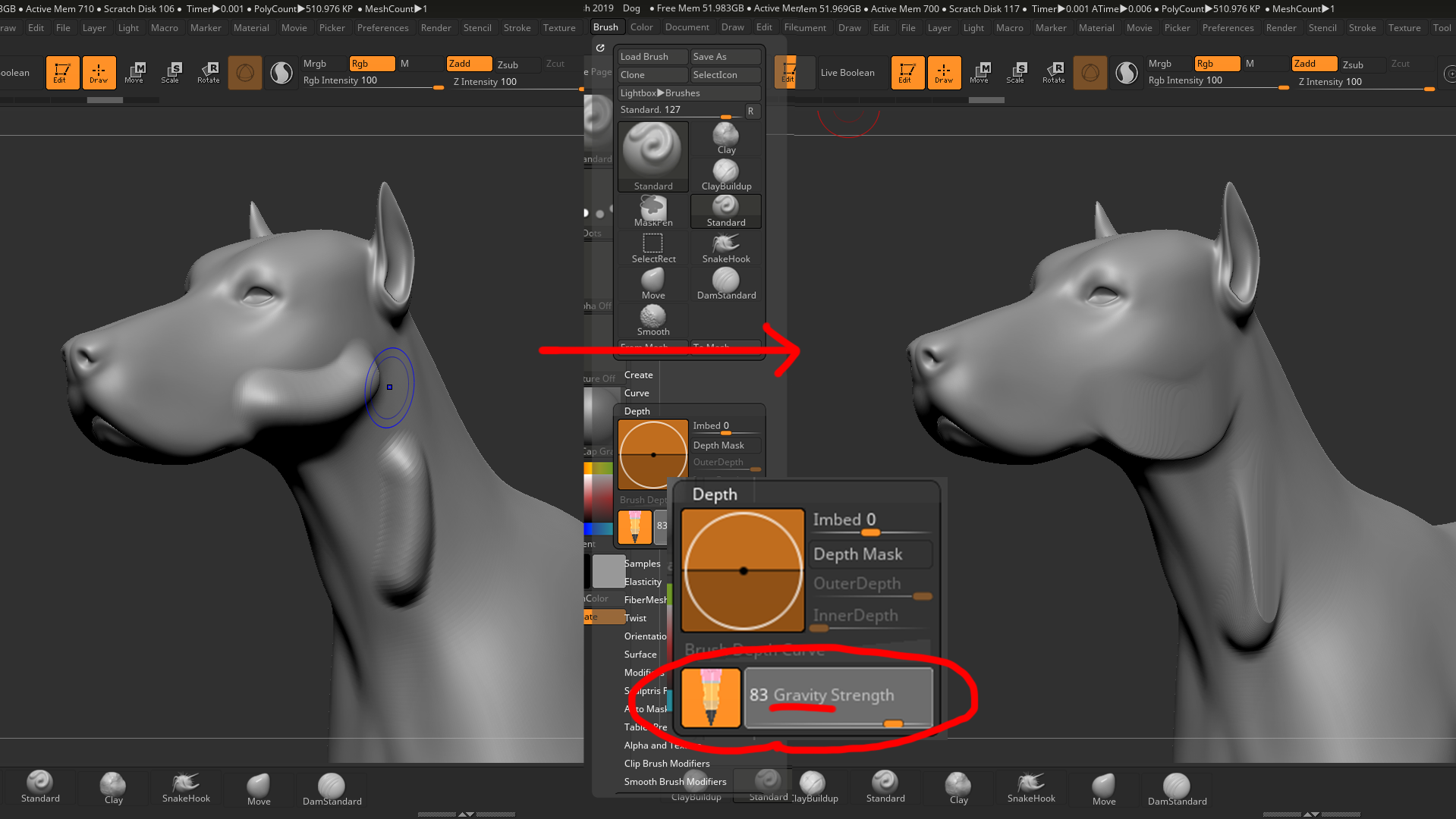The height and width of the screenshot is (819, 1456).
Task: Activate Edit mode icon in right window
Action: click(x=907, y=73)
